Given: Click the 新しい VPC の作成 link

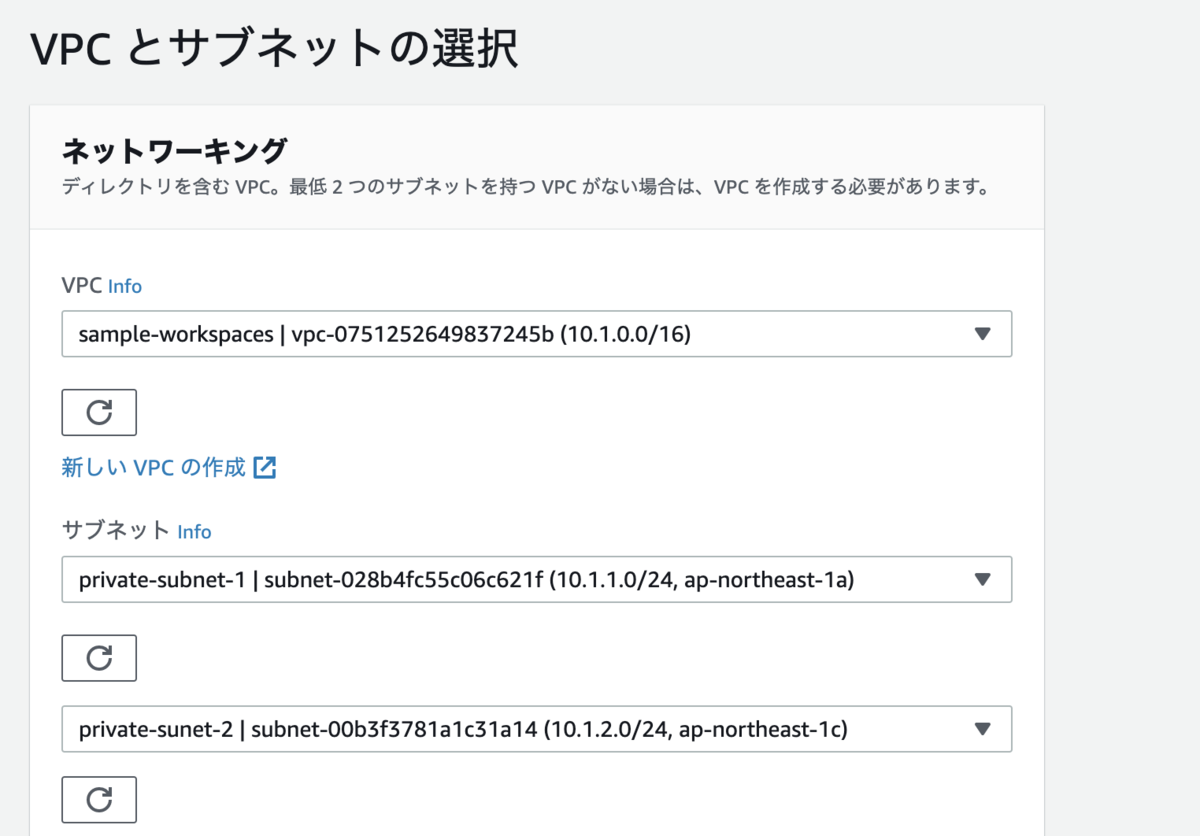Looking at the screenshot, I should (150, 466).
